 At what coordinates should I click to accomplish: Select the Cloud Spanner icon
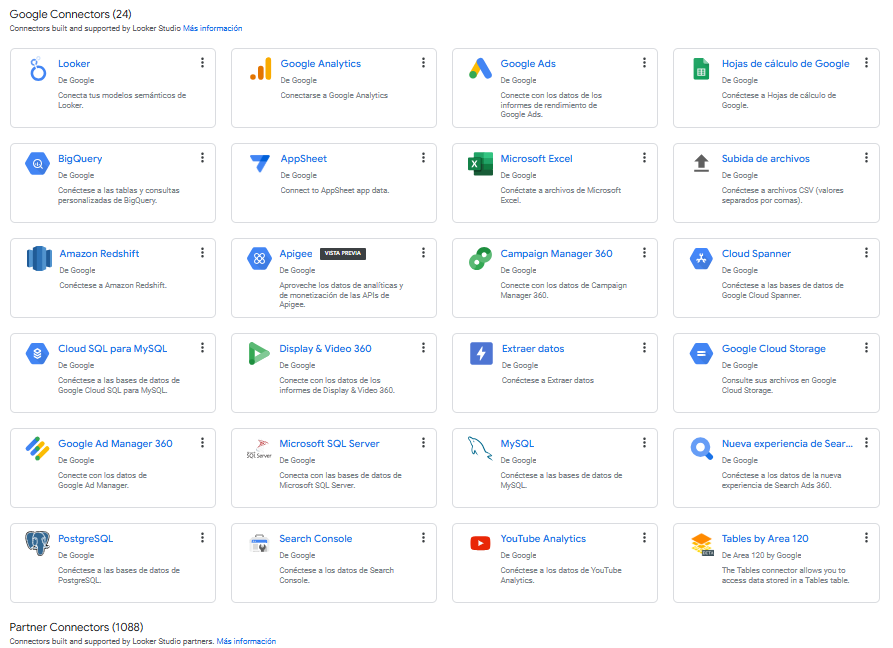tap(701, 259)
